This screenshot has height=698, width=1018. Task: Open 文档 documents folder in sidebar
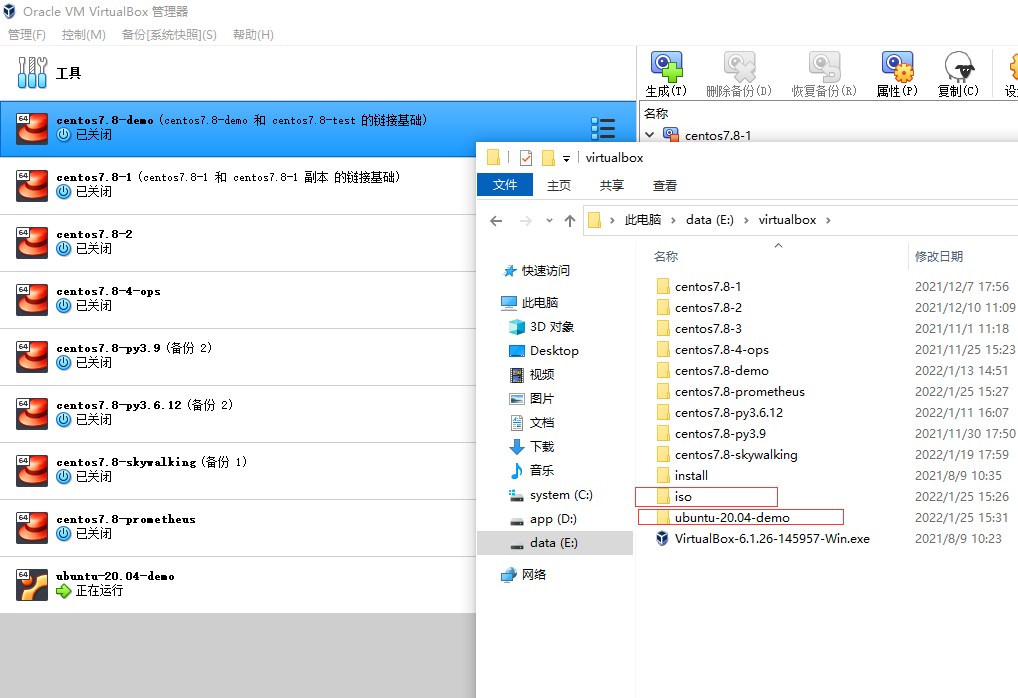click(x=541, y=423)
